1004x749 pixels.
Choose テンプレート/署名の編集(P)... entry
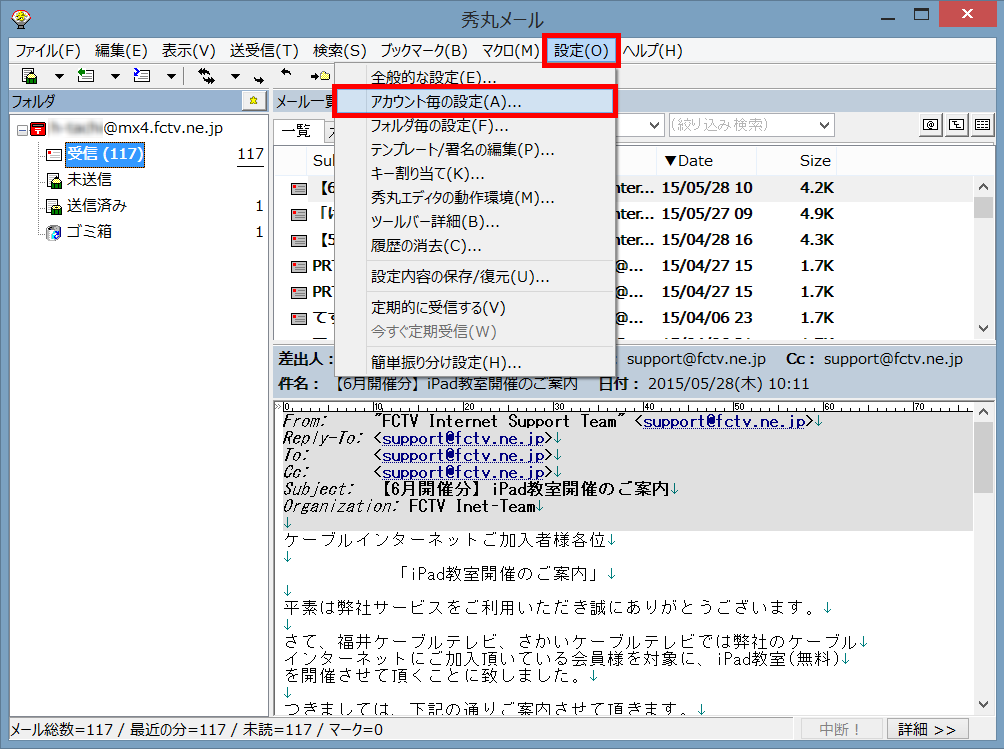tap(474, 150)
